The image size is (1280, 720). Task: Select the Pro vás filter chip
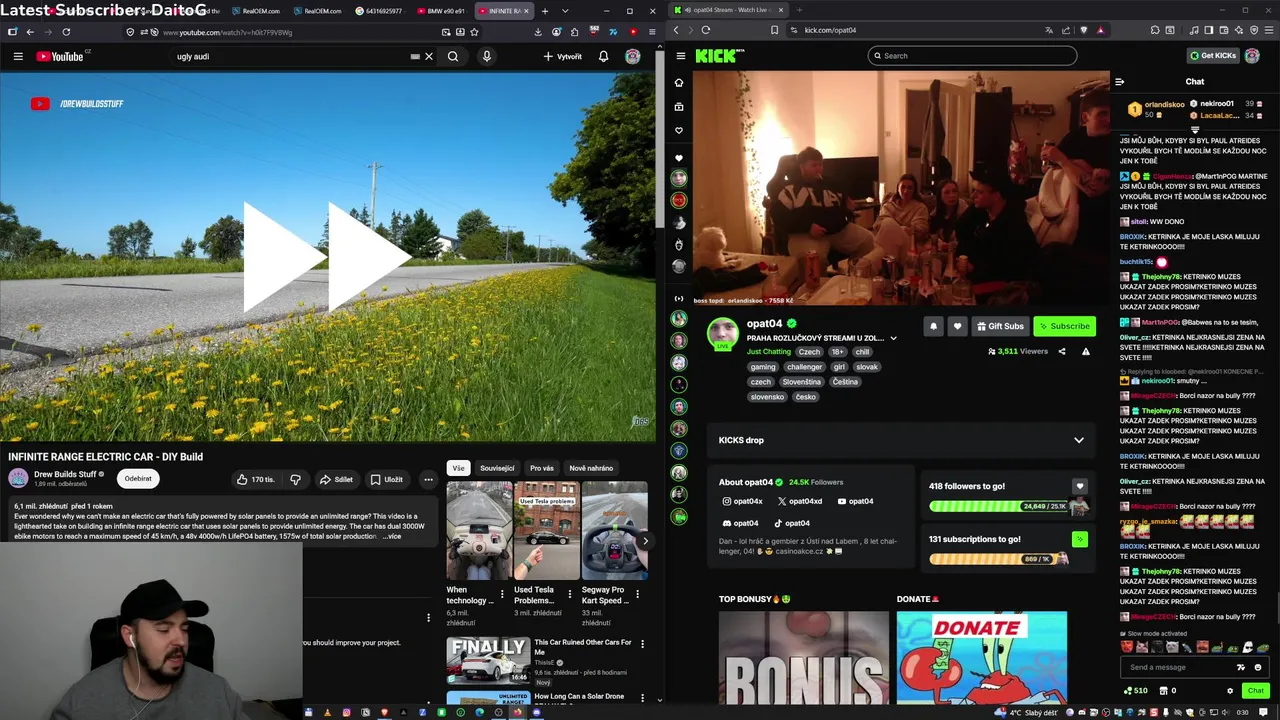[x=542, y=468]
